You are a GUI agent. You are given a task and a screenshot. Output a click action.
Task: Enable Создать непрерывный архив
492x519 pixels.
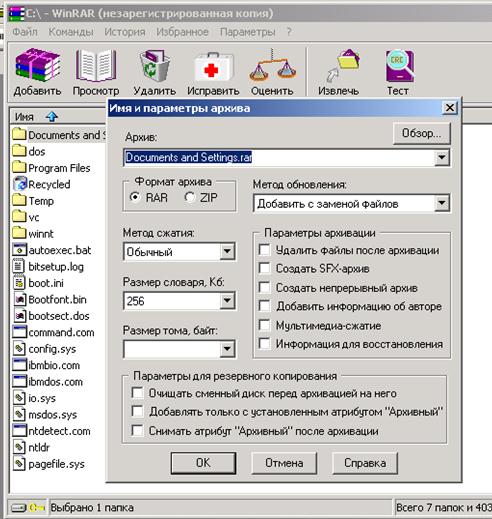264,287
